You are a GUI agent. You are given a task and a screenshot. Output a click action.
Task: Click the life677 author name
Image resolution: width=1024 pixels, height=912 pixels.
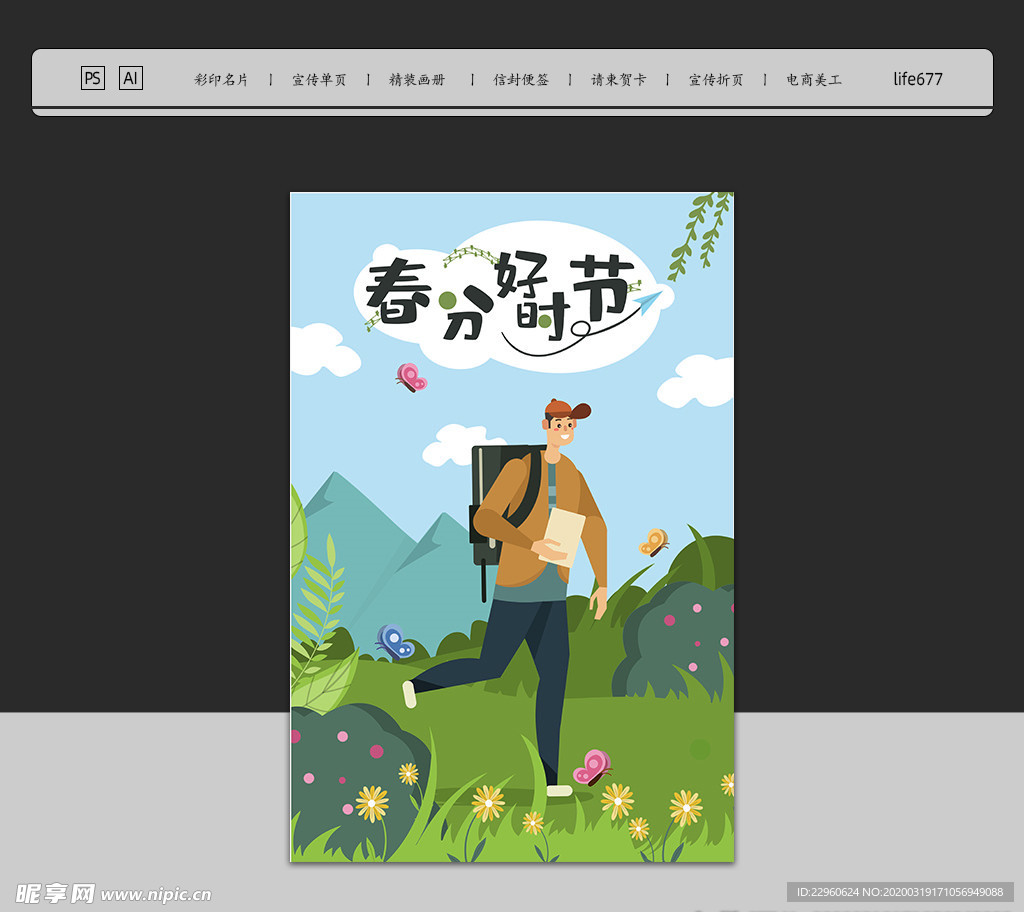pos(917,79)
